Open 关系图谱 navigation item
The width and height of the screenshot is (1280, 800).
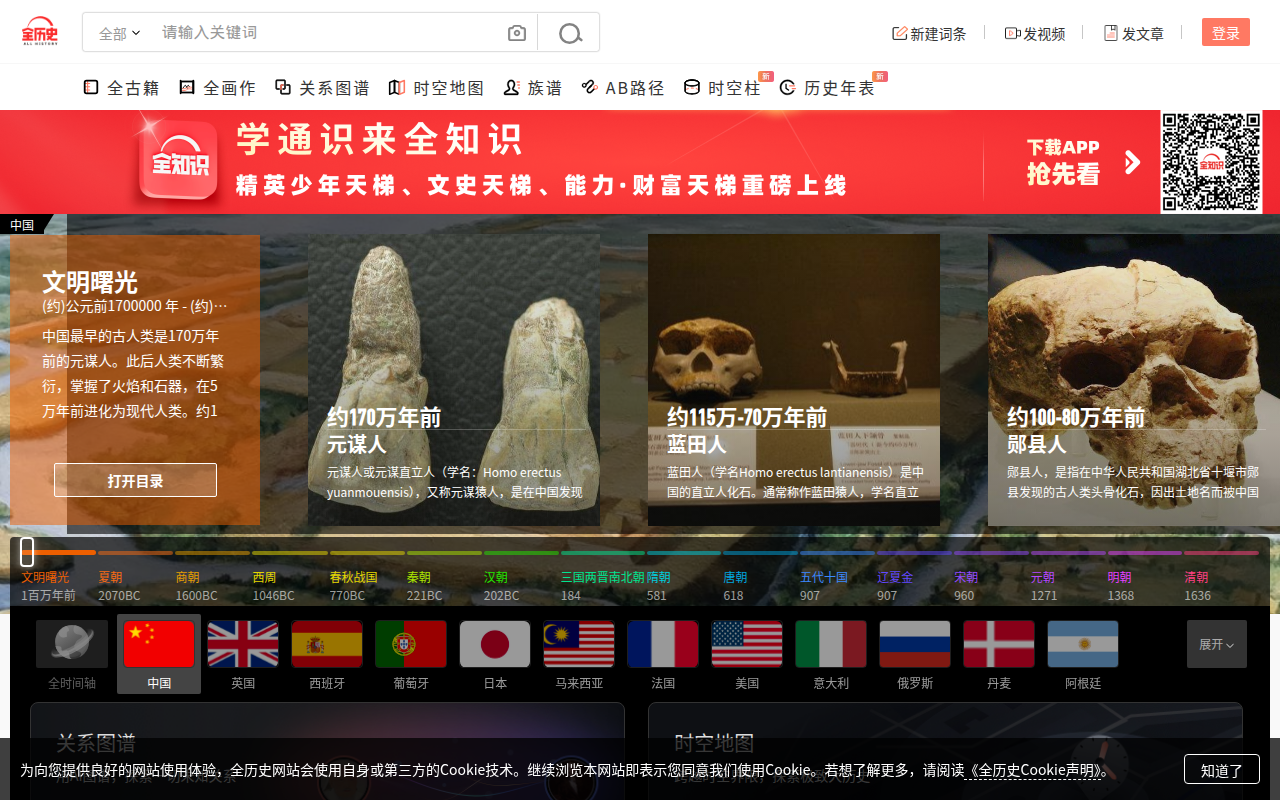tap(322, 88)
